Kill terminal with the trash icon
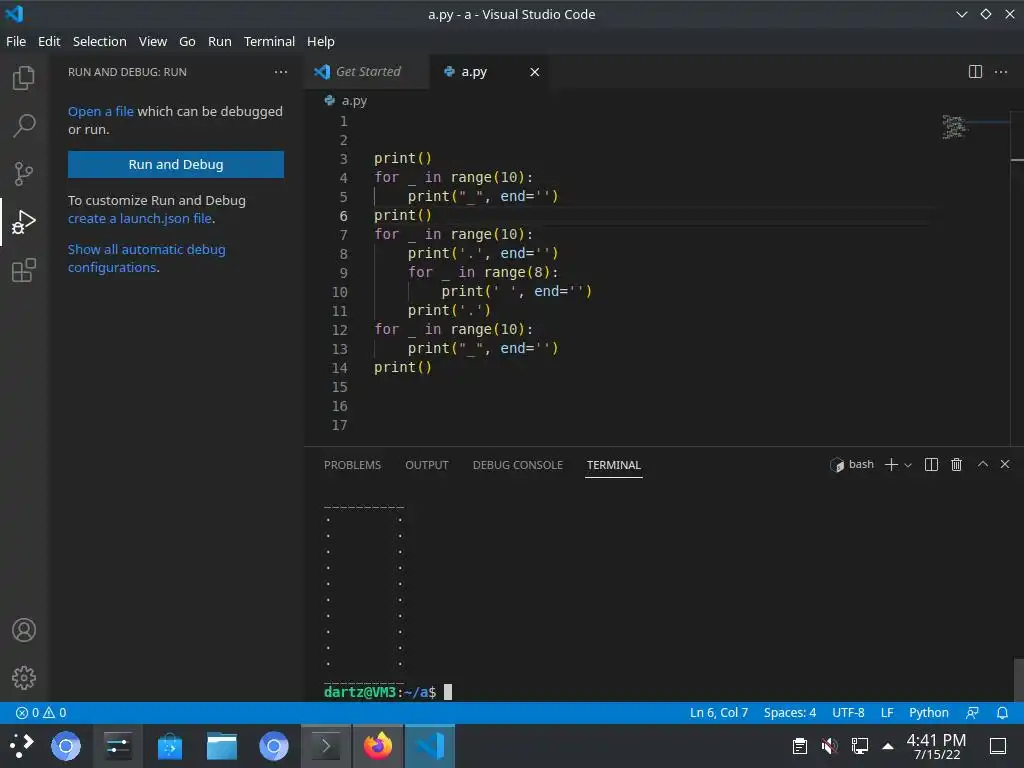Screen dimensions: 1024x768 click(x=956, y=464)
